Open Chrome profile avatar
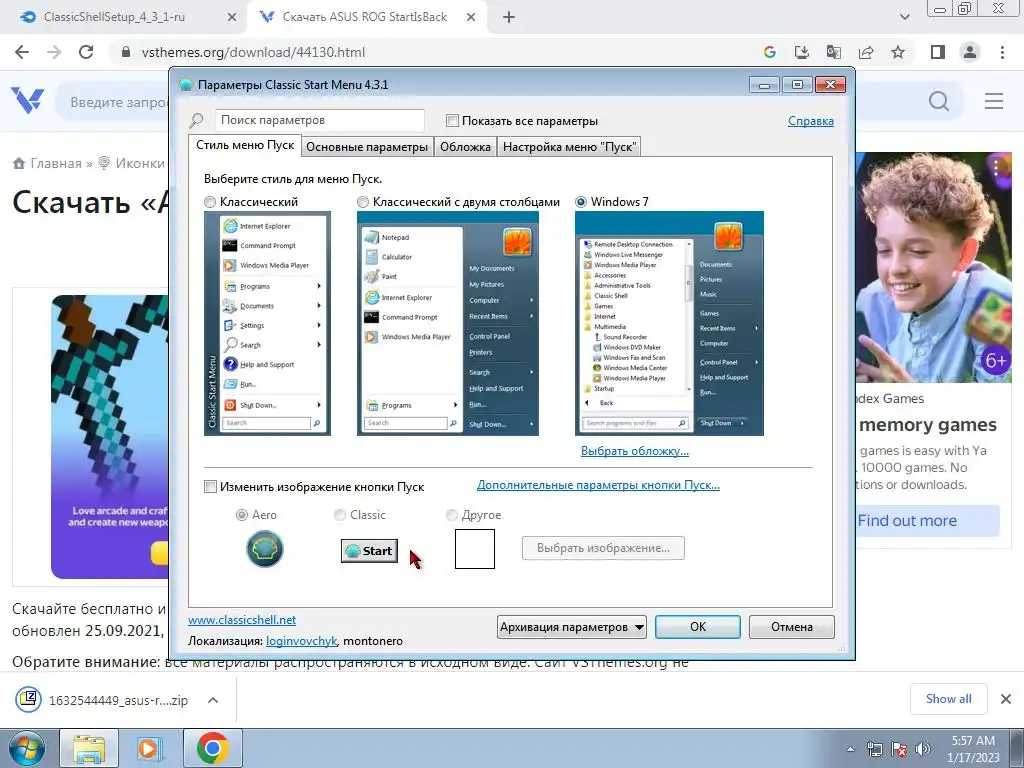 click(970, 52)
